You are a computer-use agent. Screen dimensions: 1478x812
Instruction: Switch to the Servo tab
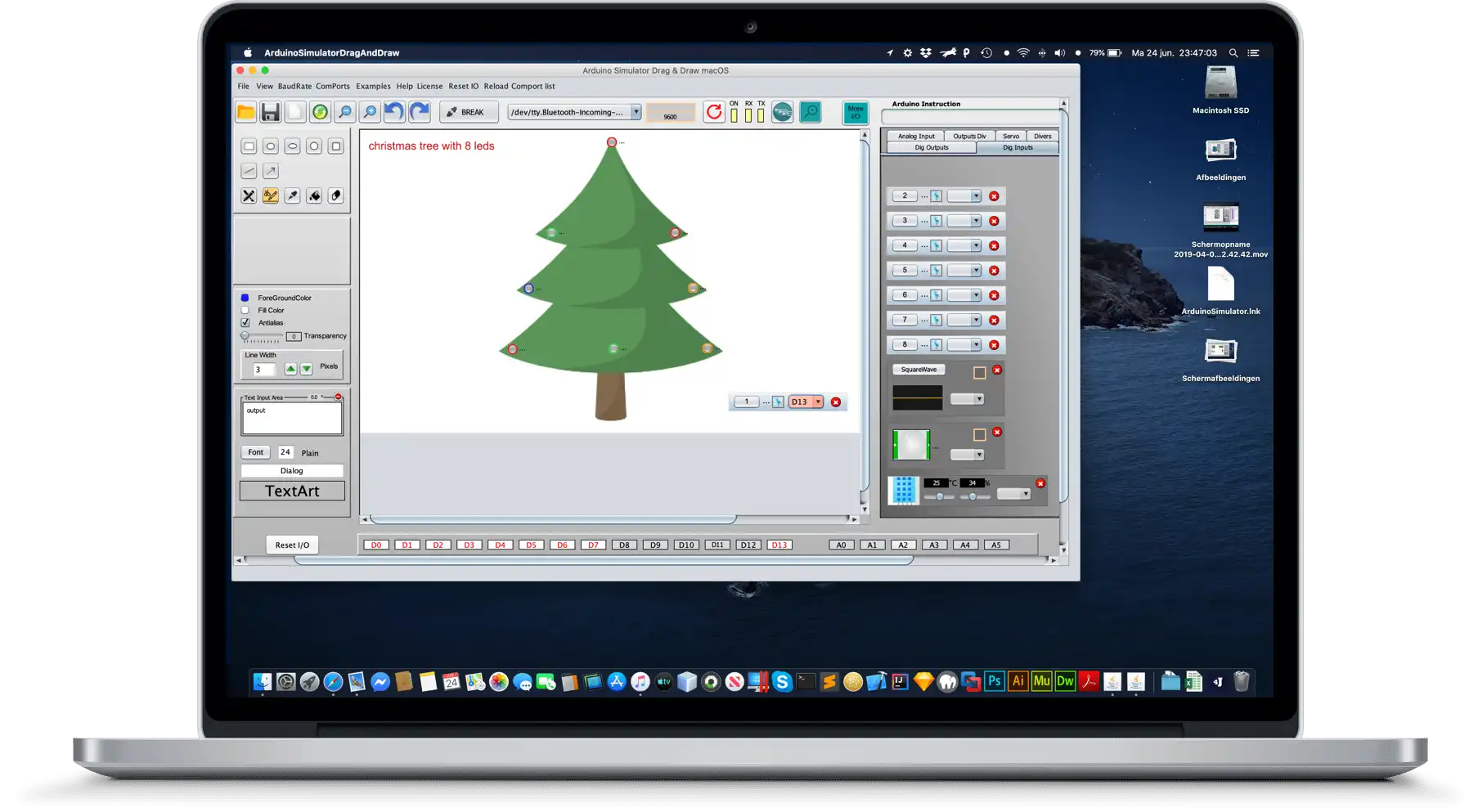coord(1011,137)
